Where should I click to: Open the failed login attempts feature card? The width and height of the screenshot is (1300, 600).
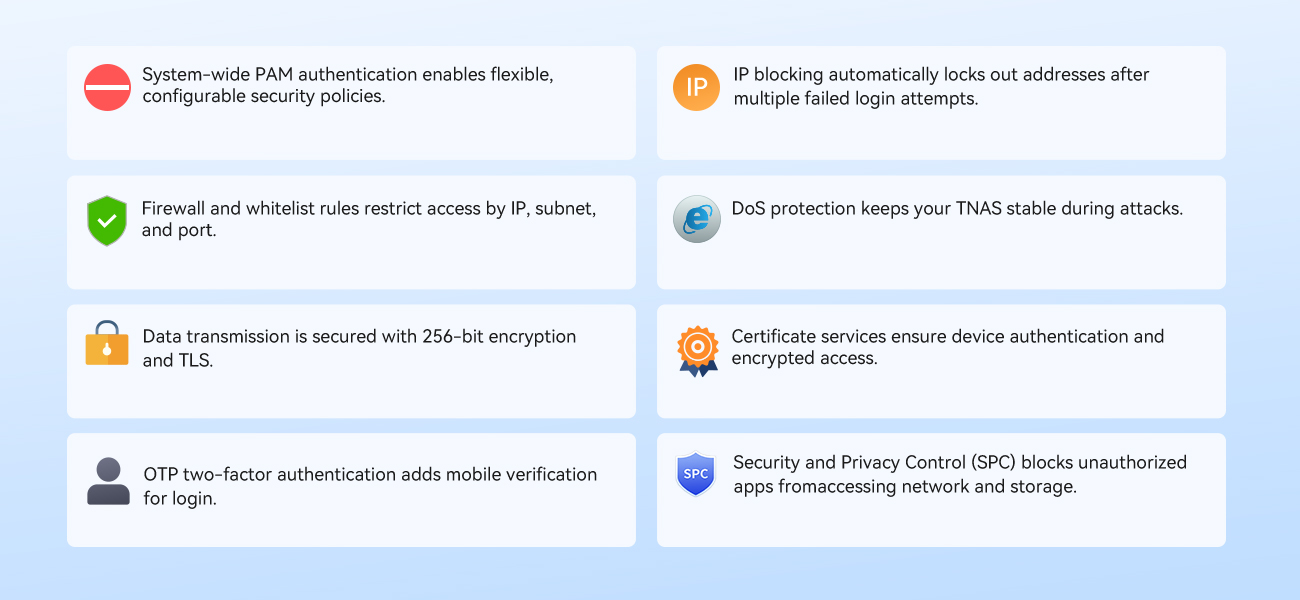pos(941,135)
